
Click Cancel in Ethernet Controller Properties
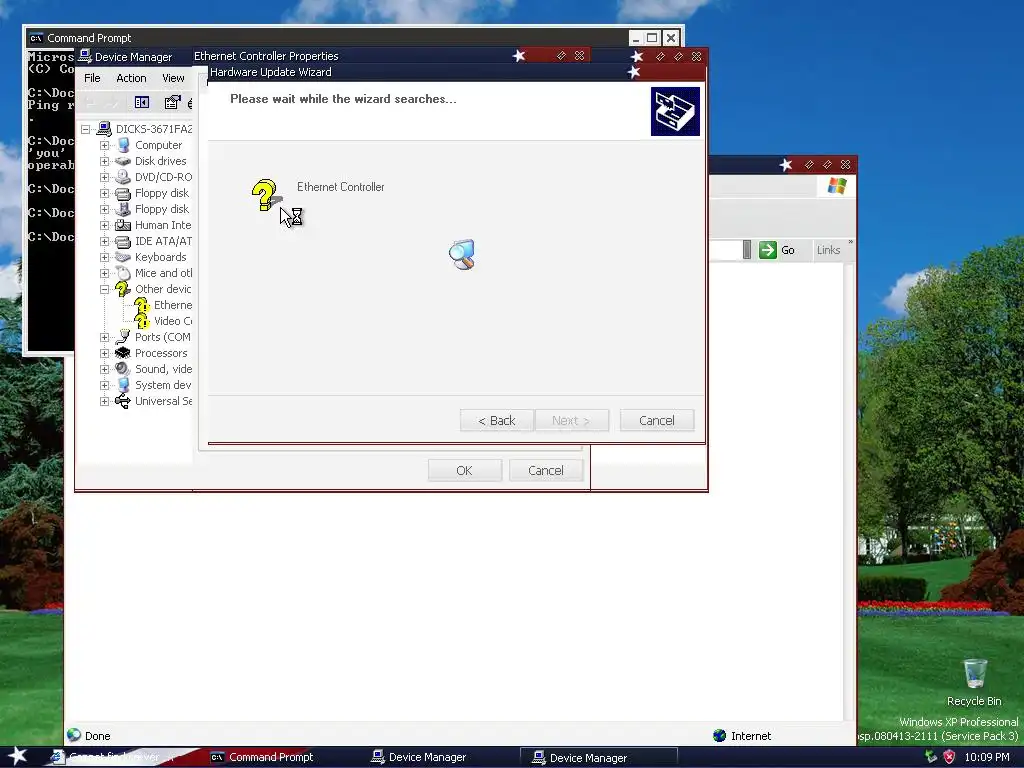coord(545,470)
